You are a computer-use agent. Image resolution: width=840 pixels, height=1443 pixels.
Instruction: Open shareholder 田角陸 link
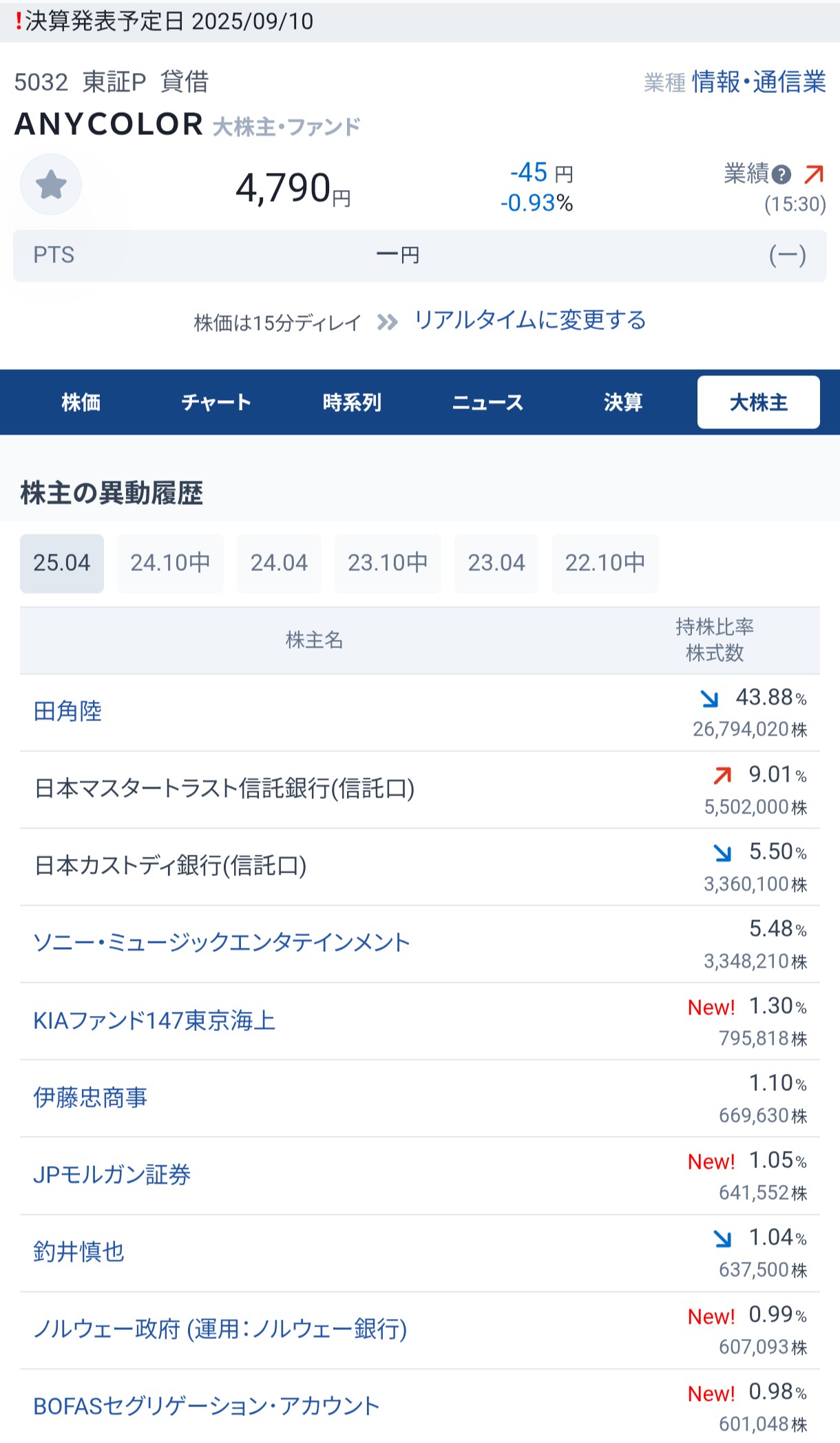(67, 712)
